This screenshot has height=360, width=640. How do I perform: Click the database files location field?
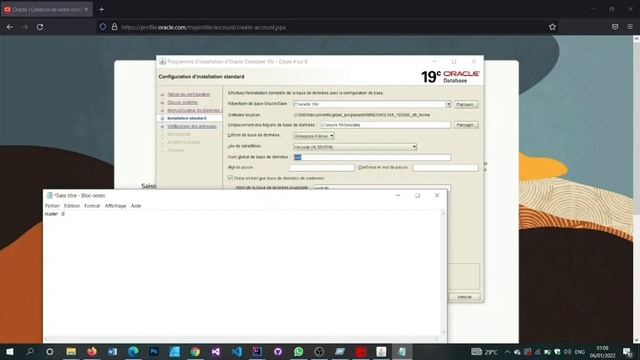[385, 125]
